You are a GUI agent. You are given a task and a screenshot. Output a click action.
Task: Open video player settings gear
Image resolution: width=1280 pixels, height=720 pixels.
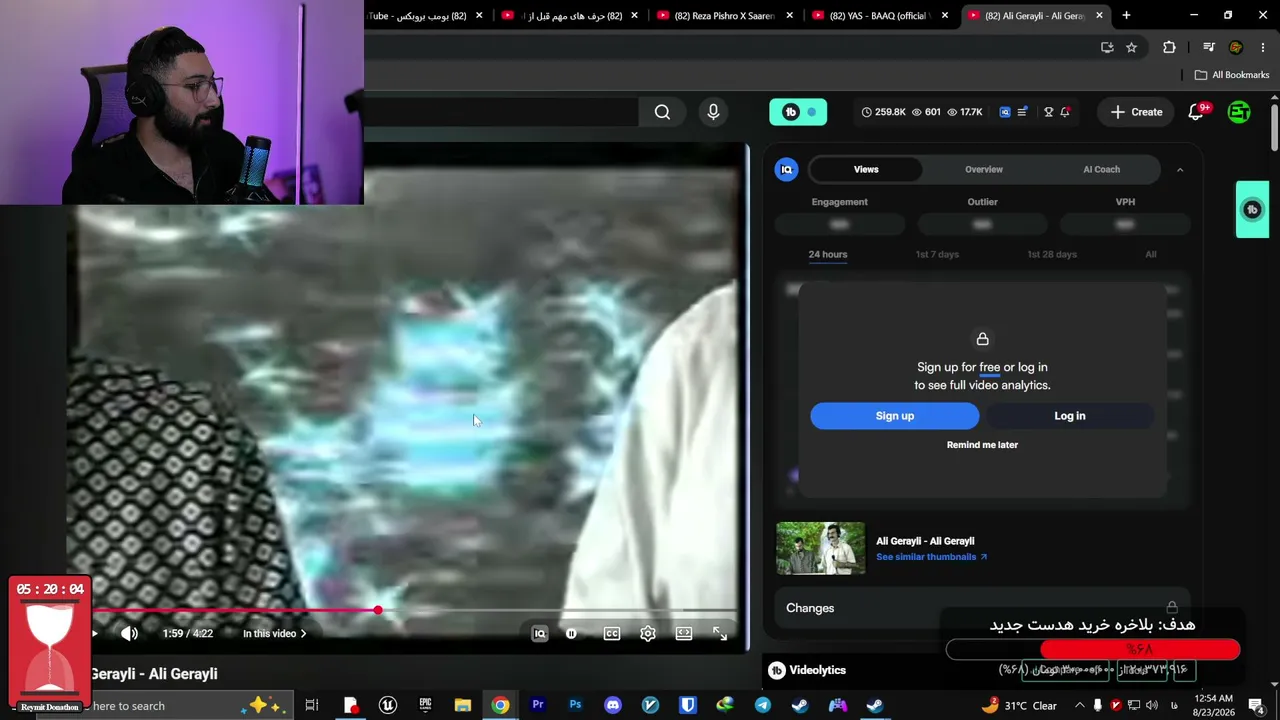tap(648, 633)
